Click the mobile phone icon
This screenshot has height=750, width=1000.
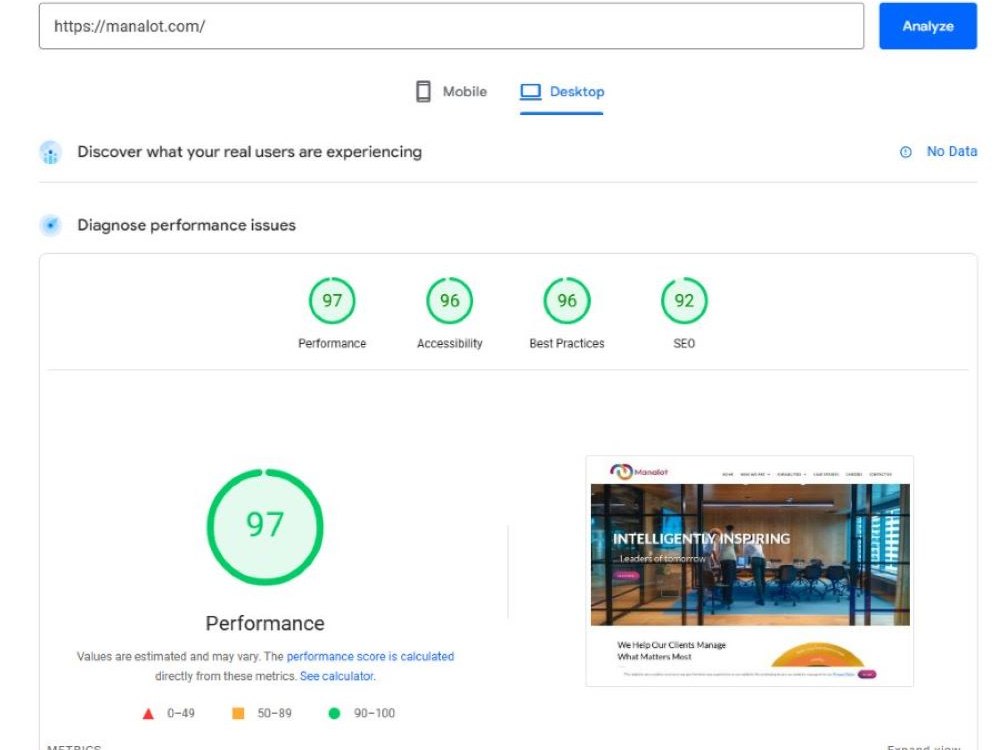(423, 92)
